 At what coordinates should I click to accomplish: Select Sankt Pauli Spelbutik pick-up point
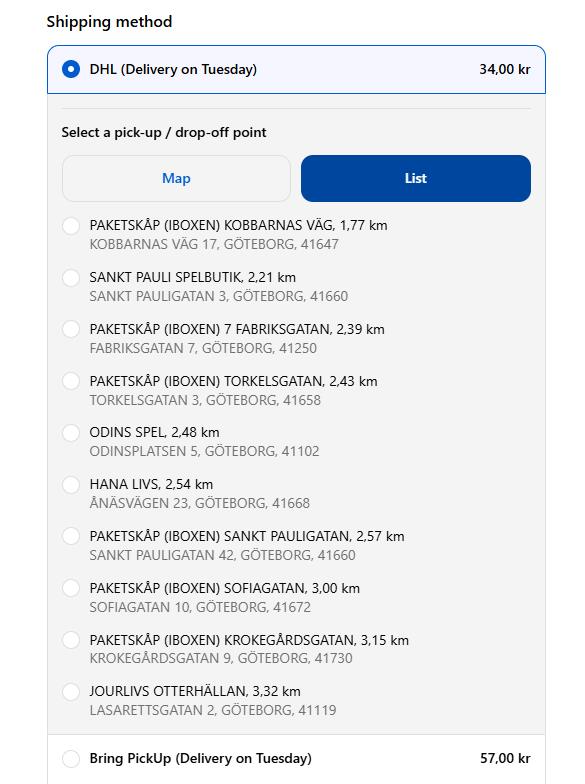click(x=71, y=278)
